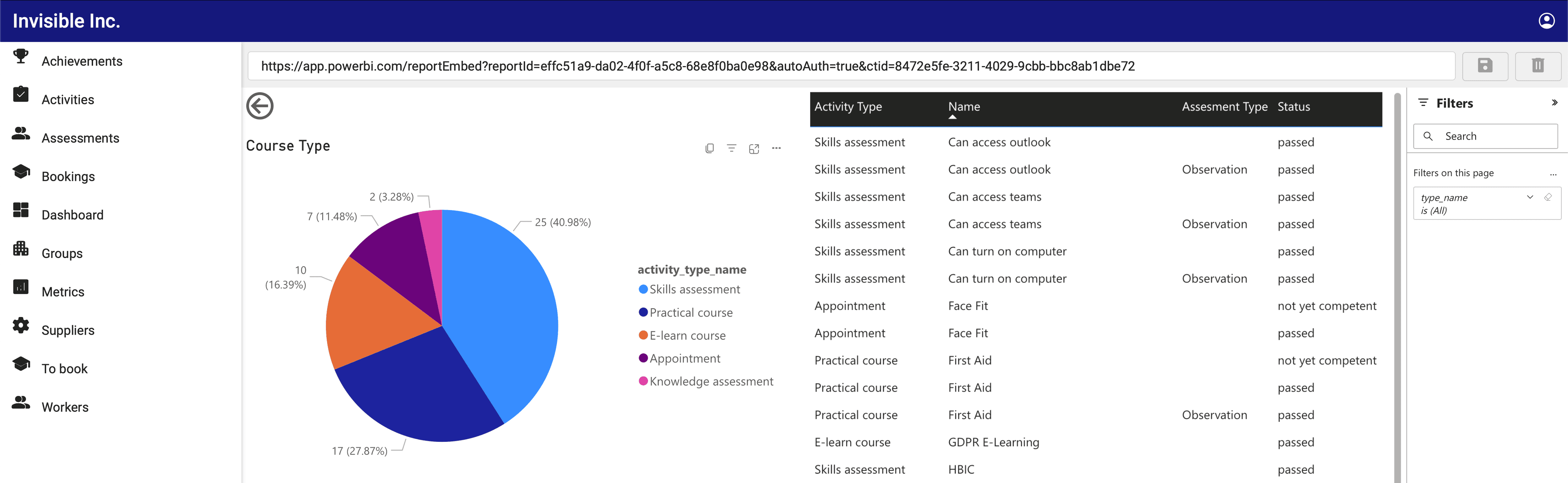This screenshot has width=1568, height=483.
Task: Collapse the Filters pane with the double chevron
Action: [x=1554, y=103]
